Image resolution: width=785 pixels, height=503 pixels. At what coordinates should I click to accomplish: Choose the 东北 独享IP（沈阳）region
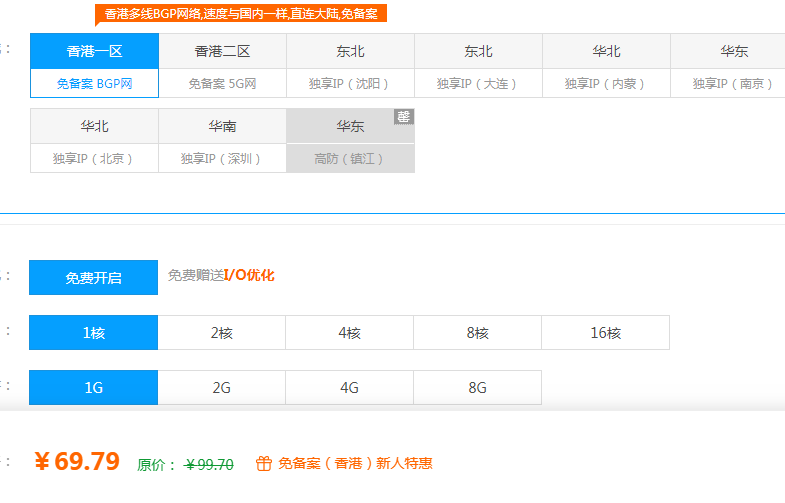[x=350, y=66]
